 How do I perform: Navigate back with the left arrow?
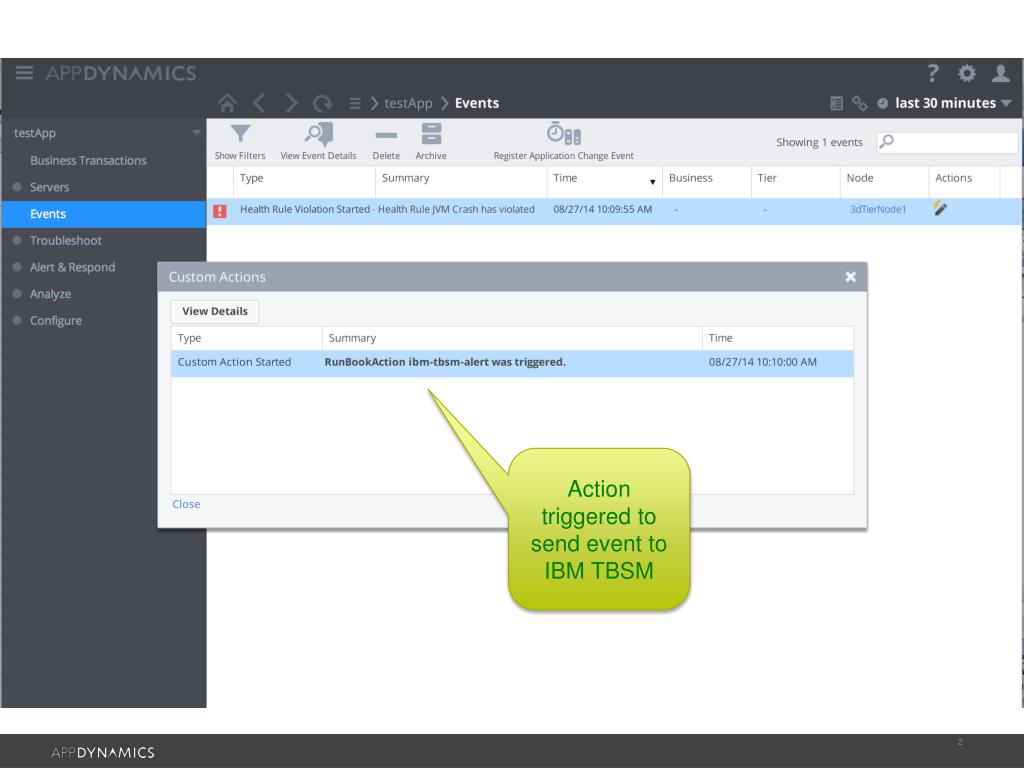point(259,103)
